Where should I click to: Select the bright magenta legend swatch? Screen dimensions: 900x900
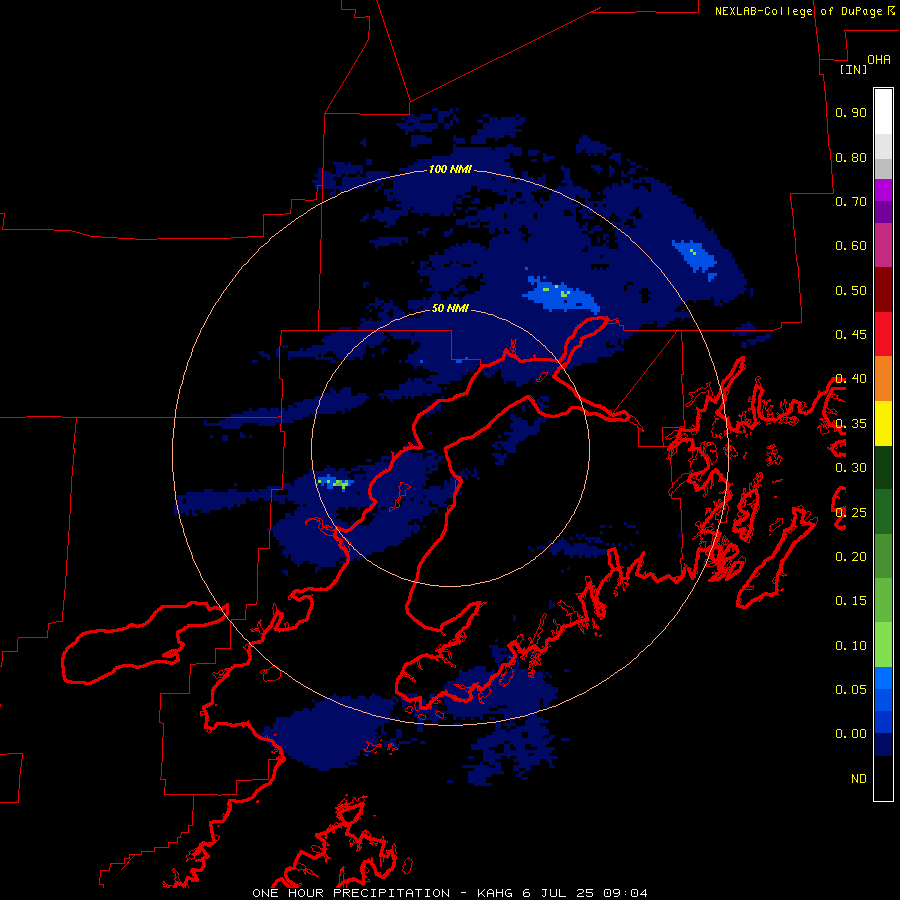(883, 190)
